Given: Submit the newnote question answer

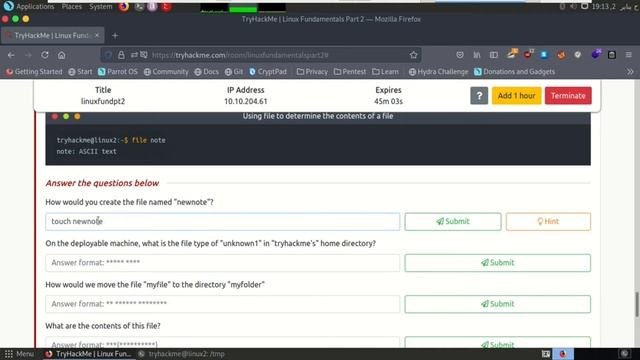Looking at the screenshot, I should pos(453,222).
